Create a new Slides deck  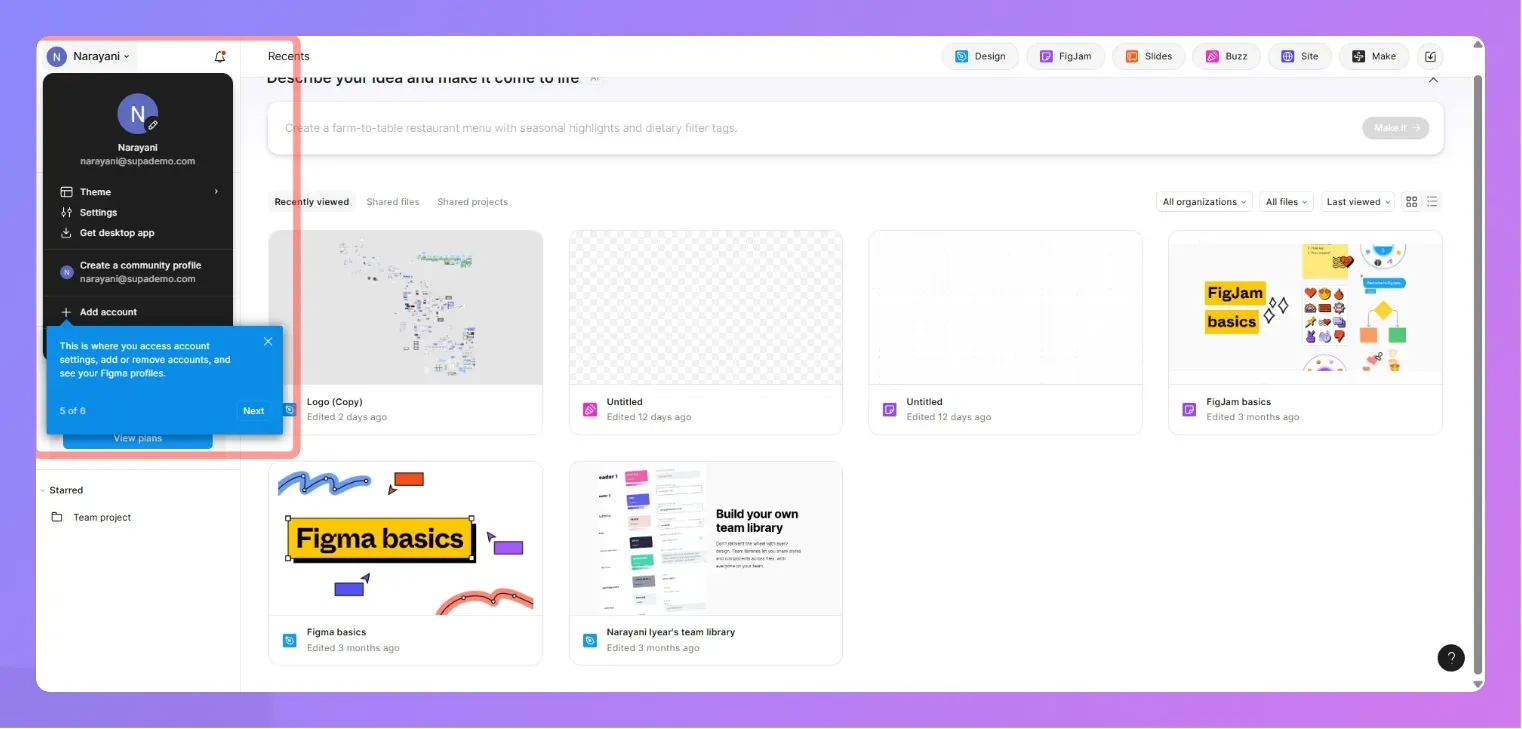tap(1148, 56)
